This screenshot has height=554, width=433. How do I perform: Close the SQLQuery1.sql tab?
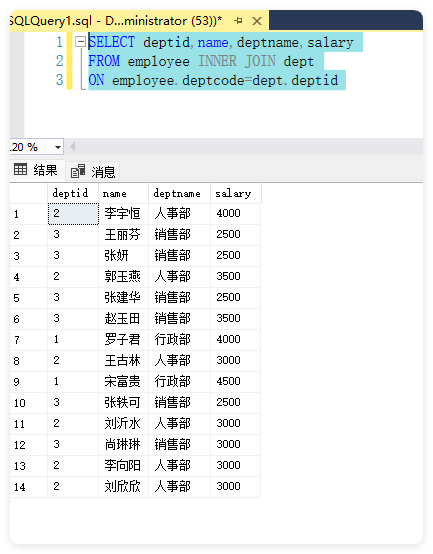[257, 21]
